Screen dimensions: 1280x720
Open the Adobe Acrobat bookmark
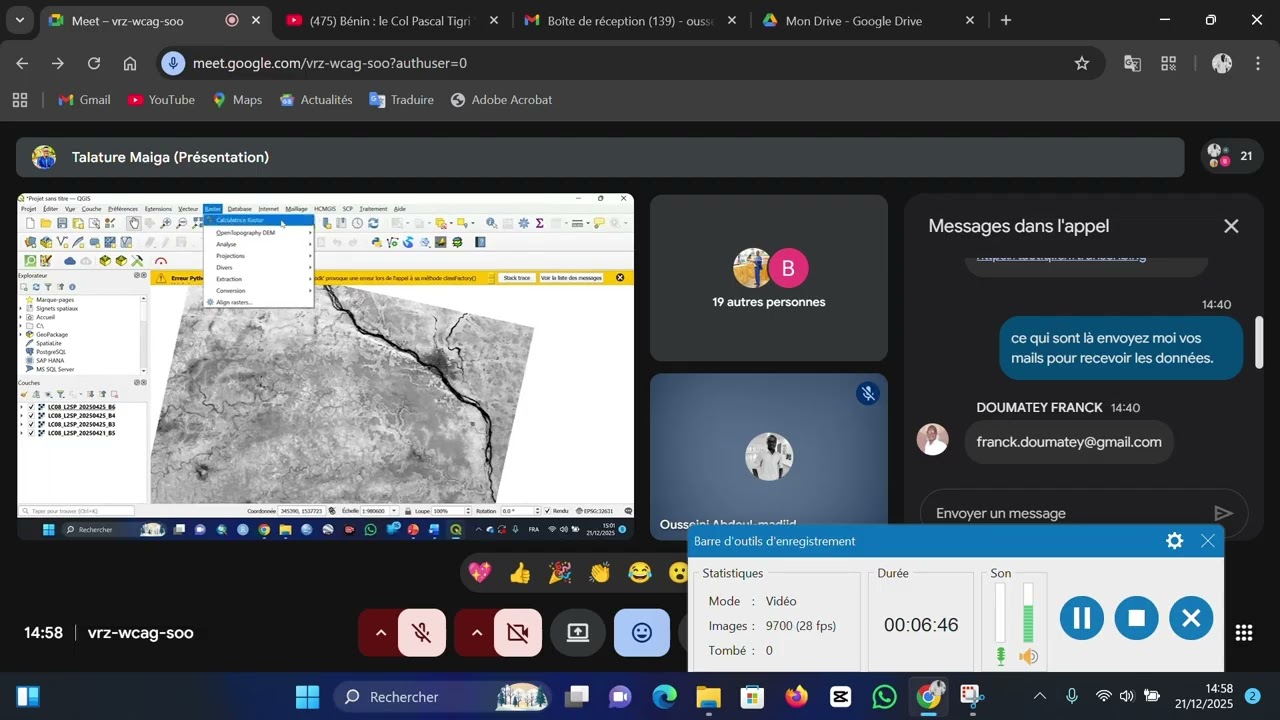tap(501, 100)
